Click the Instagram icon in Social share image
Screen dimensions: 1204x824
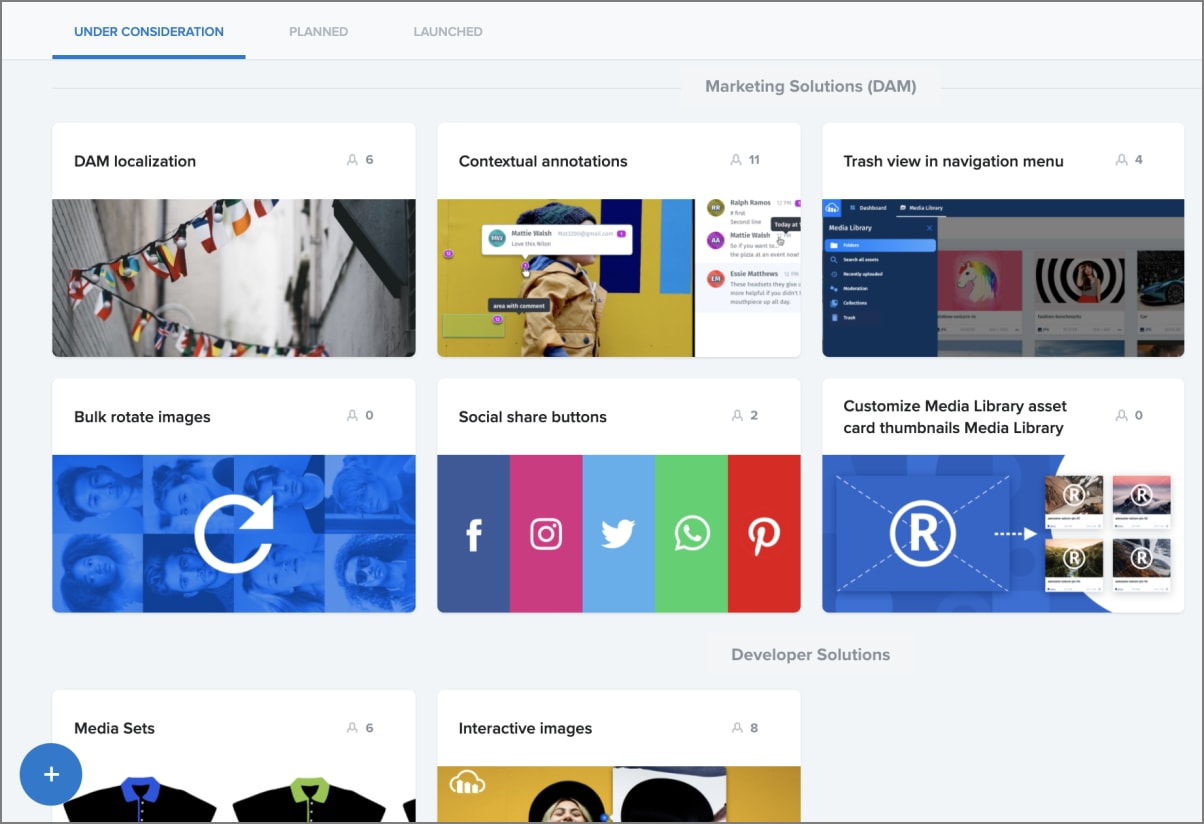point(546,534)
